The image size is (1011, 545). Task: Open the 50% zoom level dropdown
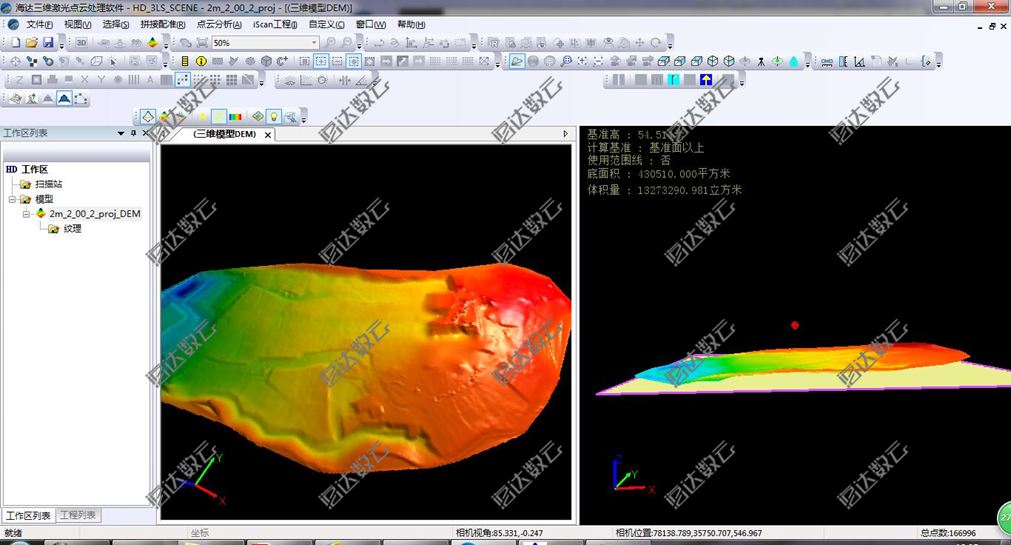pos(314,43)
